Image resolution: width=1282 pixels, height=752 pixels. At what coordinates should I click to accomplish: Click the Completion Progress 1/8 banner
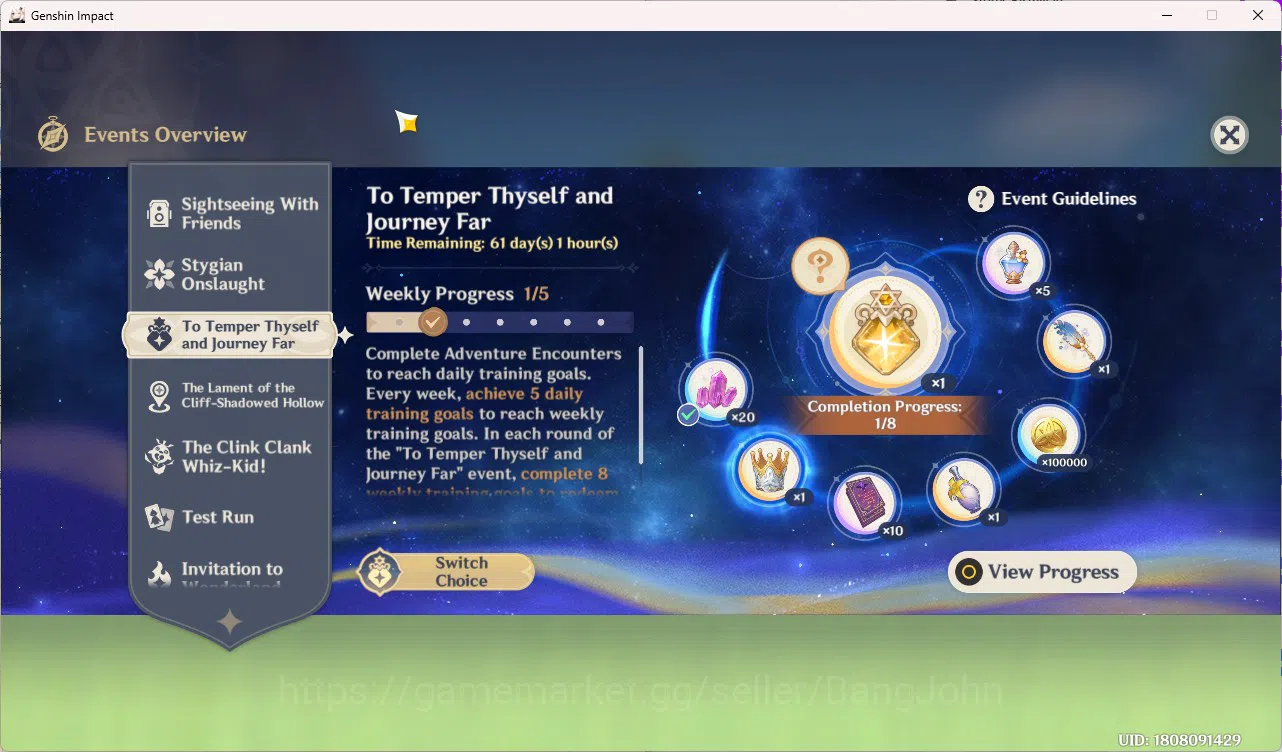tap(884, 415)
